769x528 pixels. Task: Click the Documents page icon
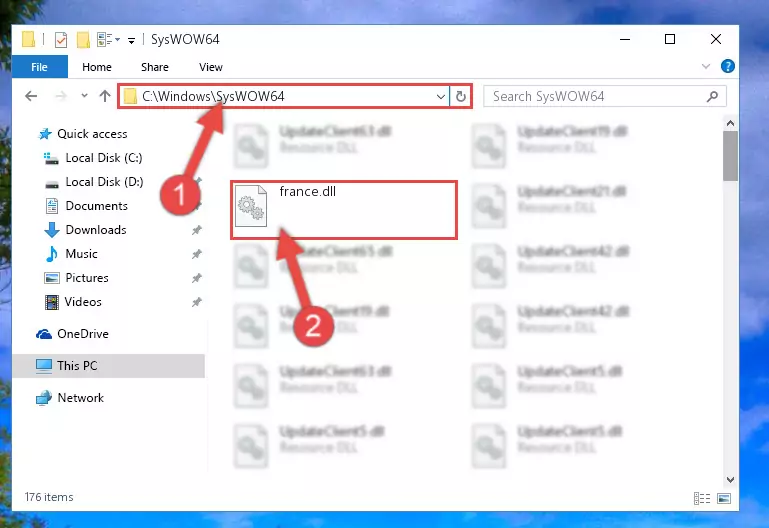click(x=52, y=206)
